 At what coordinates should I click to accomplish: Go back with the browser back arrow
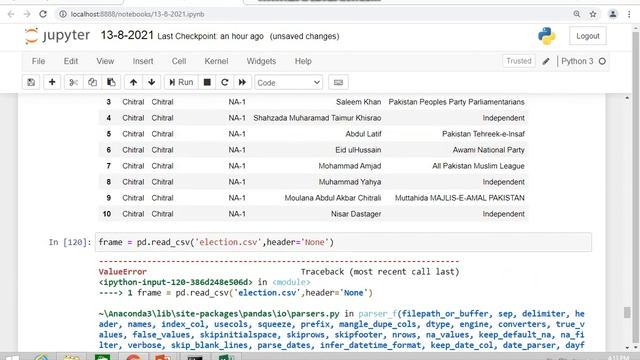11,14
